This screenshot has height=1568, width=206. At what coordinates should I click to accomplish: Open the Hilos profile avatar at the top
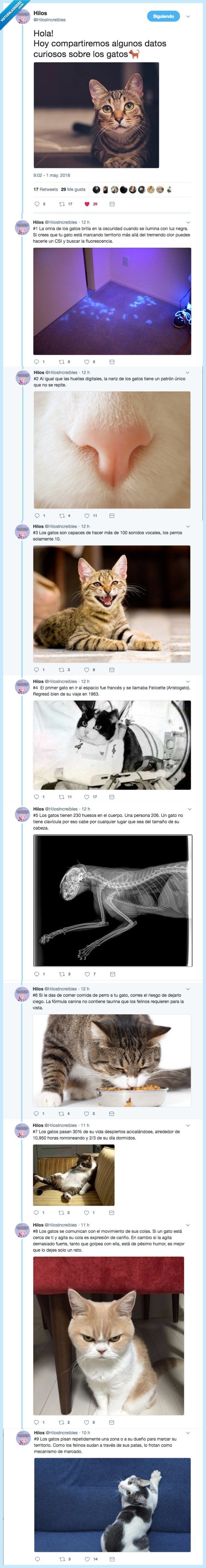(22, 16)
